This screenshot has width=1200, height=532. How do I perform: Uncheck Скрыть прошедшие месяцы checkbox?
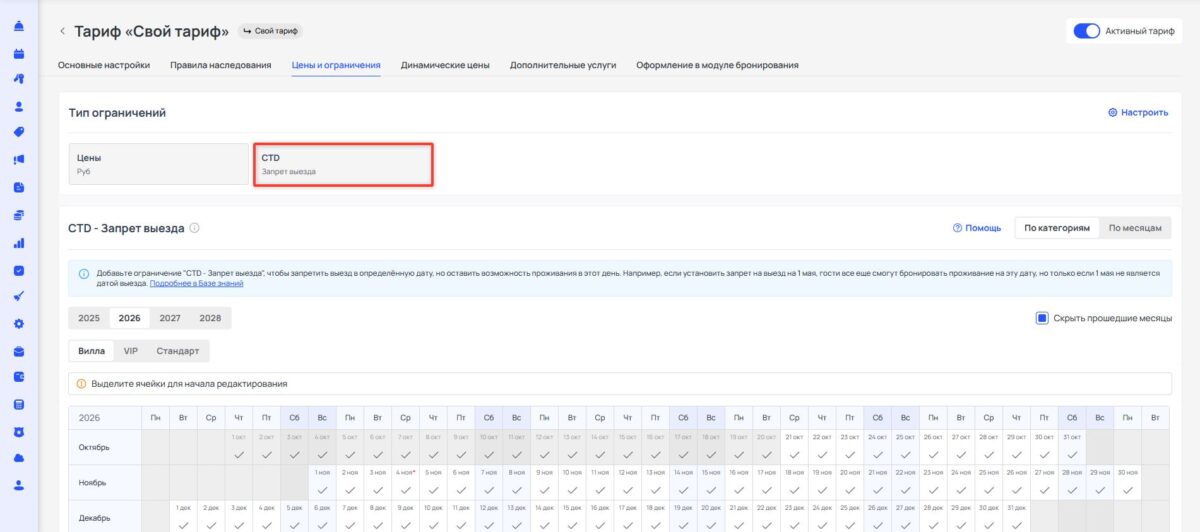point(1042,318)
